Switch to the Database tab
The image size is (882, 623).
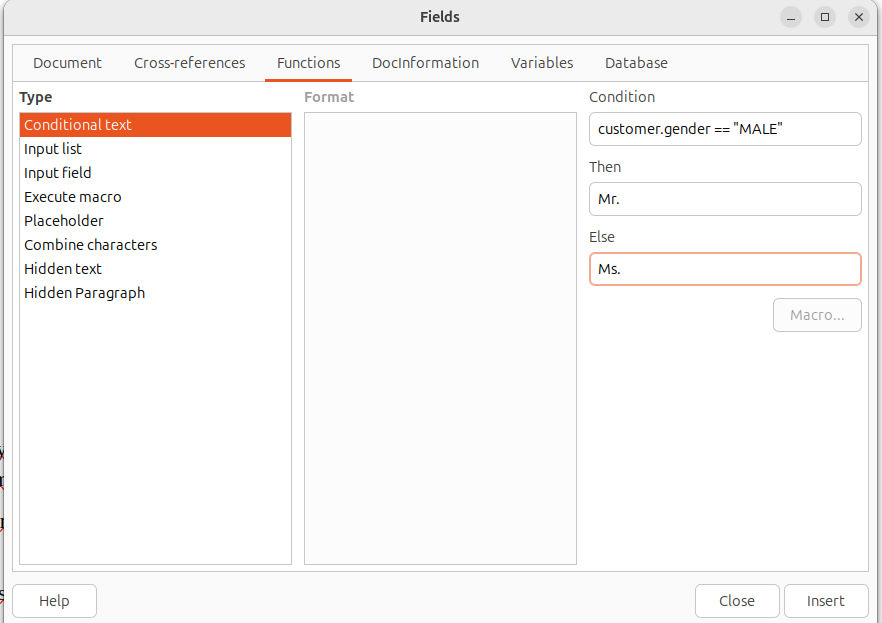(x=636, y=62)
